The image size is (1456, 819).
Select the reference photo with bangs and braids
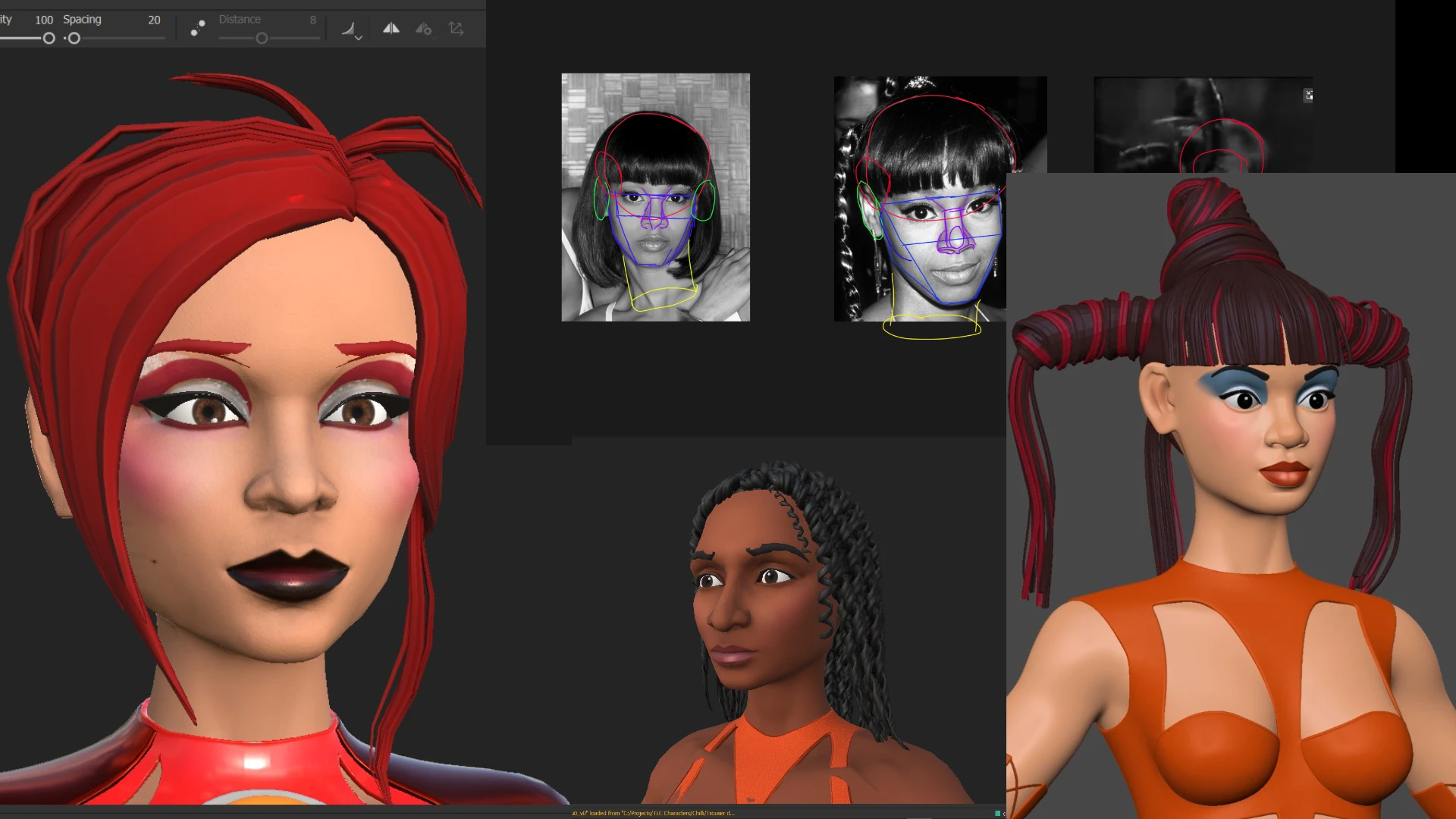point(920,199)
